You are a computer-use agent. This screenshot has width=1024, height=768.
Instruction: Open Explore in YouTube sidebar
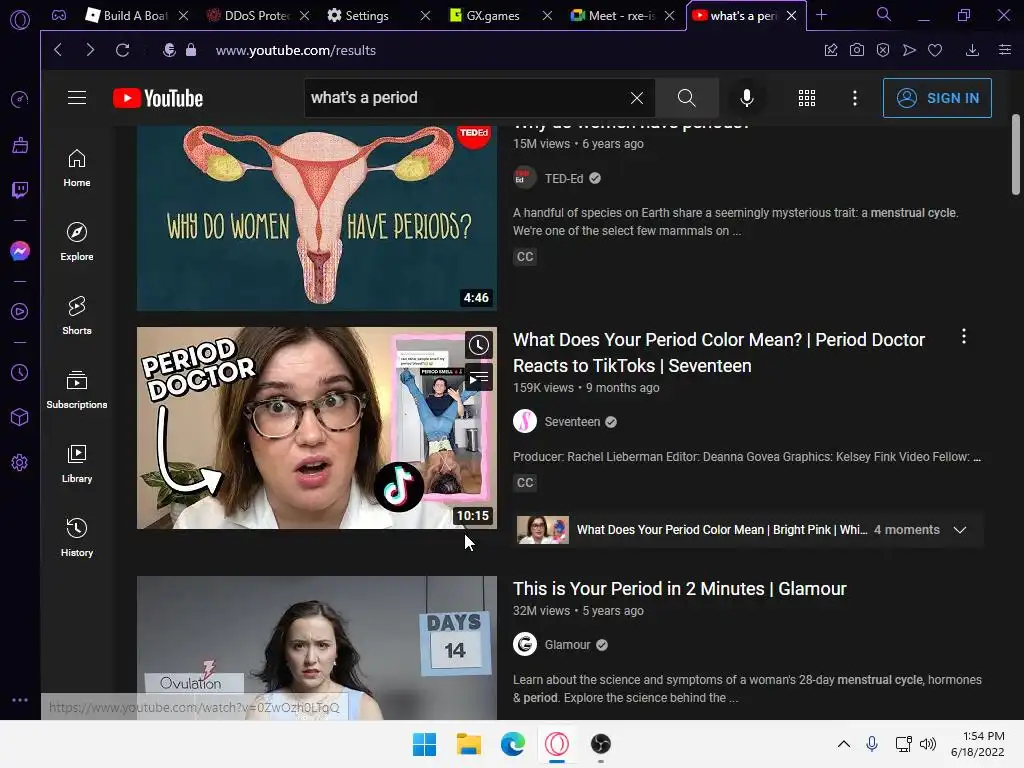77,242
